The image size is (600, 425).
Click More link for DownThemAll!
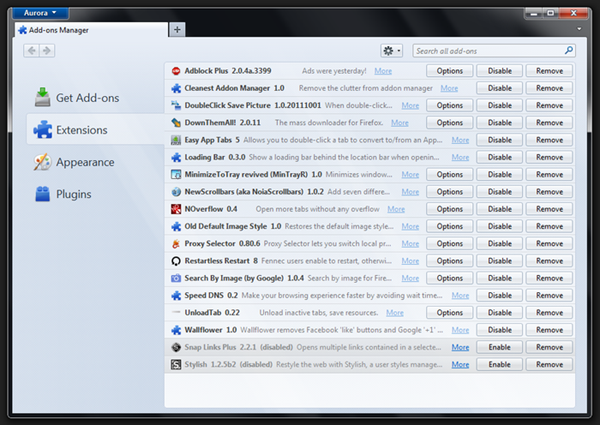pos(399,123)
